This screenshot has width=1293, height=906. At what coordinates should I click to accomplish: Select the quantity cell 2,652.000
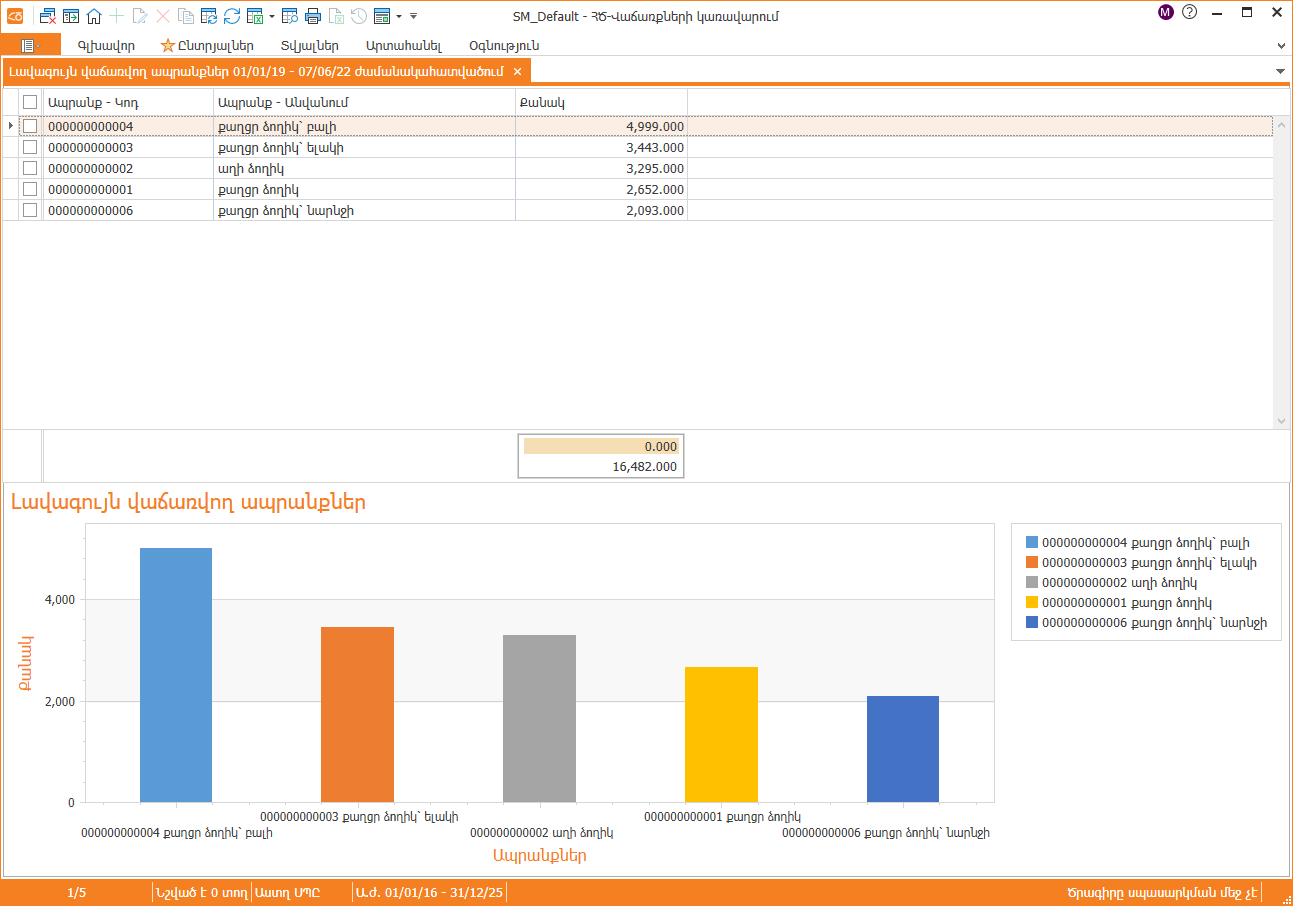[601, 189]
